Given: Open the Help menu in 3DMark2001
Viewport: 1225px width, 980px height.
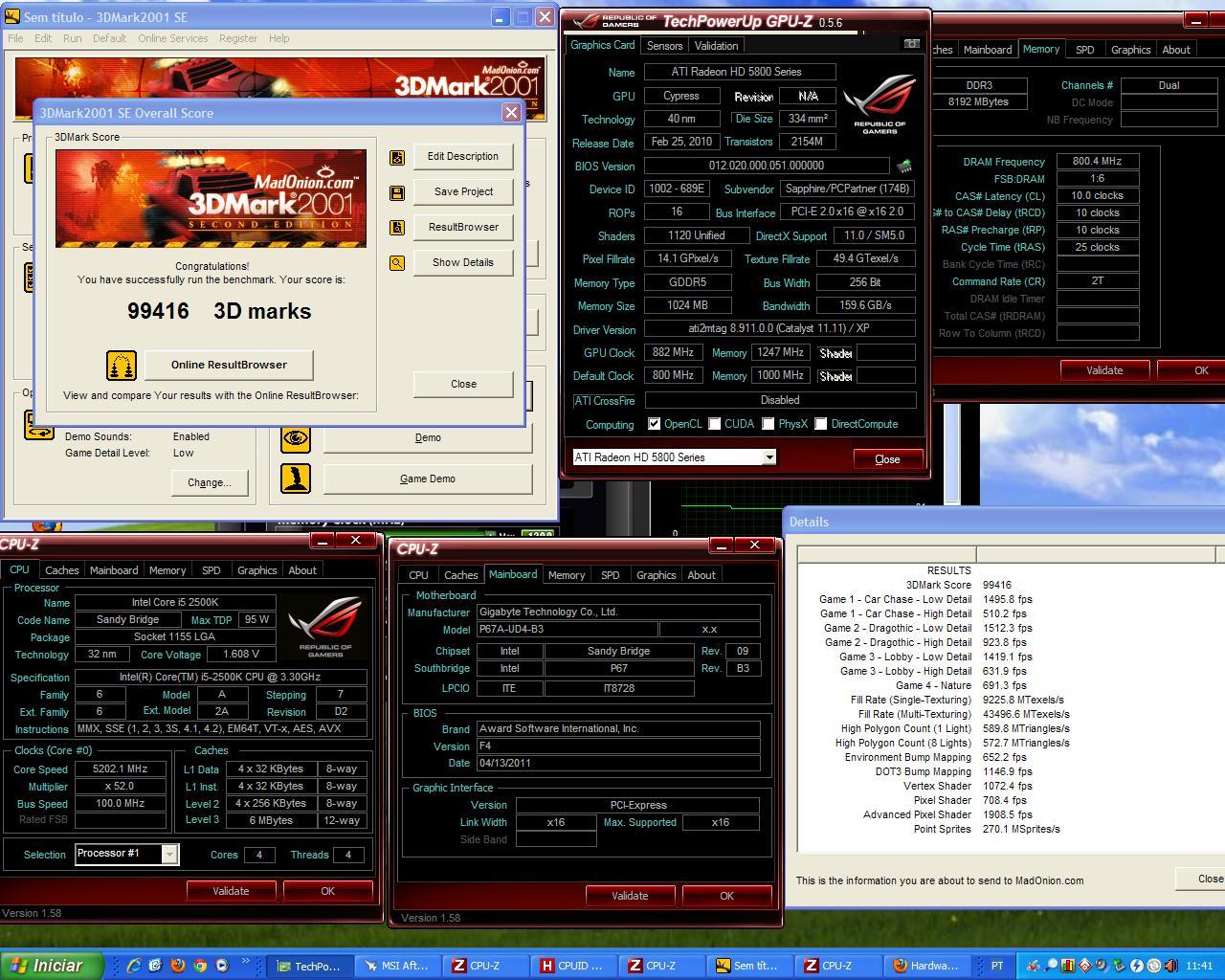Looking at the screenshot, I should [278, 38].
